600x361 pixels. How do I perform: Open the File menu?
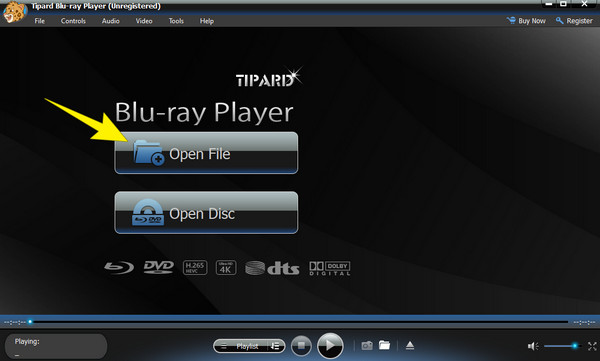tap(39, 21)
